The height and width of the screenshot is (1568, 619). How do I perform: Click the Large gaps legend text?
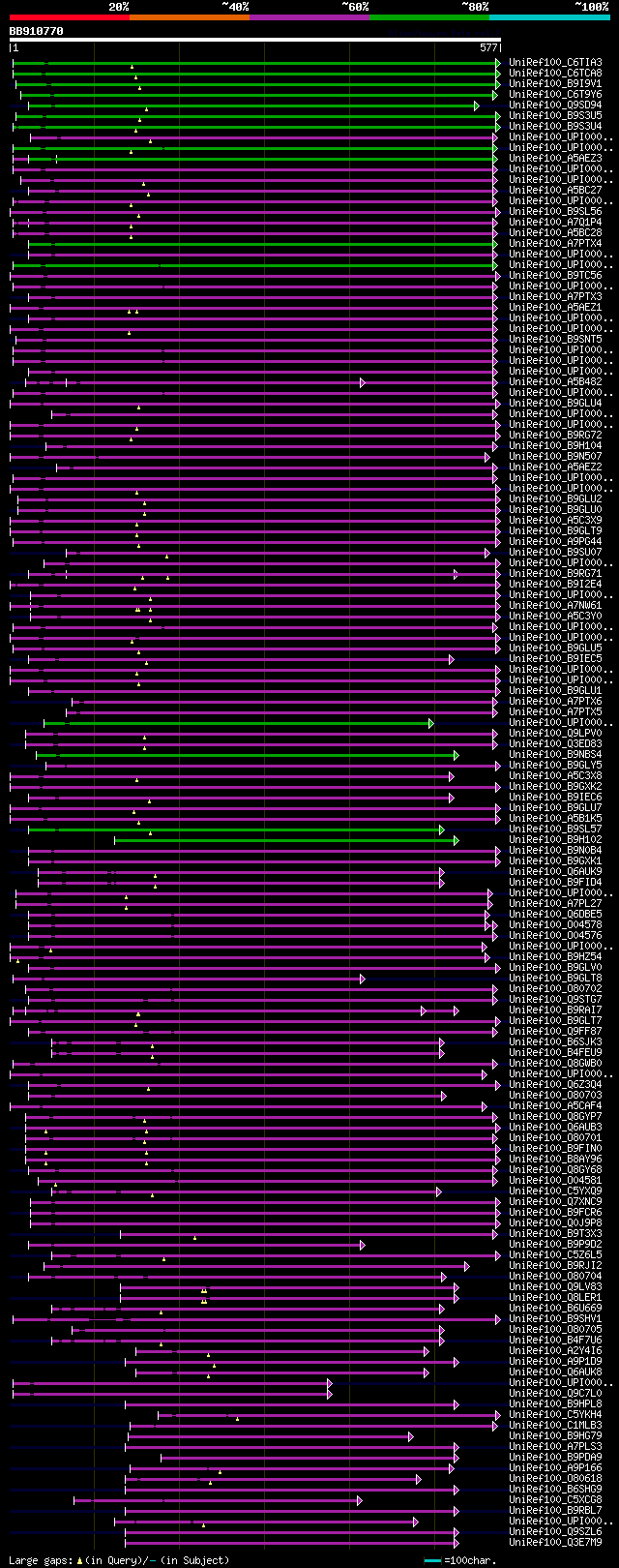pos(119,1560)
